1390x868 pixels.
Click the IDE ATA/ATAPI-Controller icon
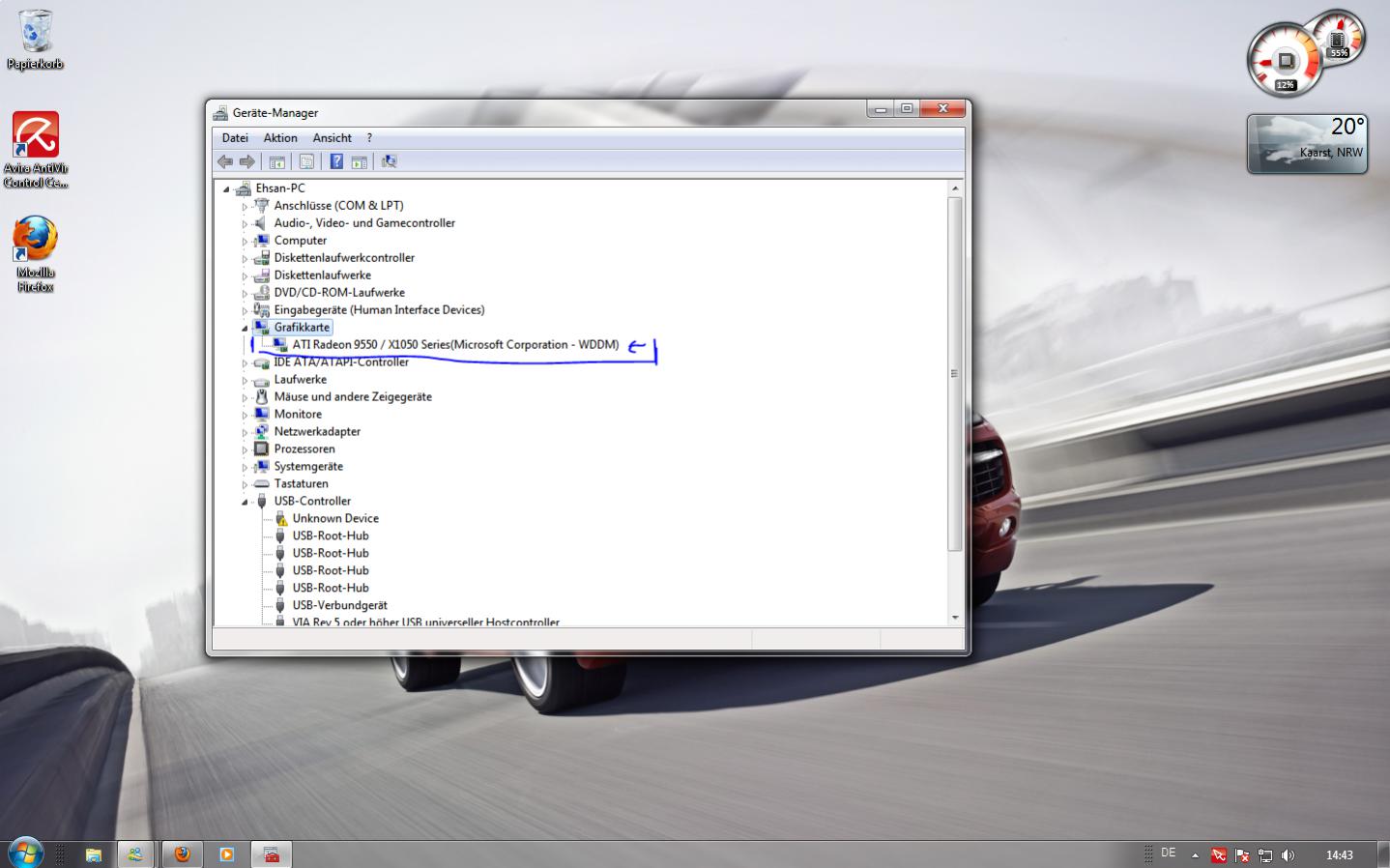(261, 362)
